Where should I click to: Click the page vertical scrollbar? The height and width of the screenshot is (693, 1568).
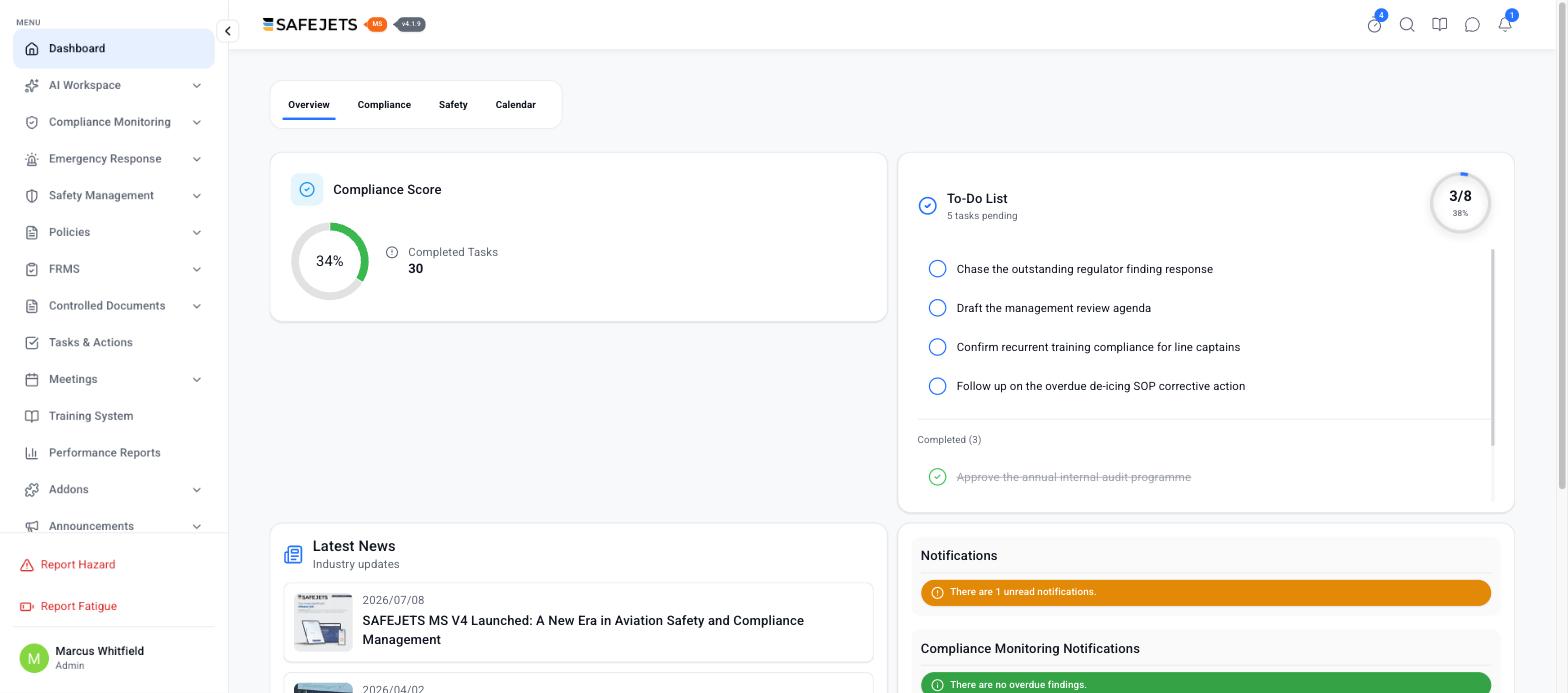click(x=1562, y=245)
